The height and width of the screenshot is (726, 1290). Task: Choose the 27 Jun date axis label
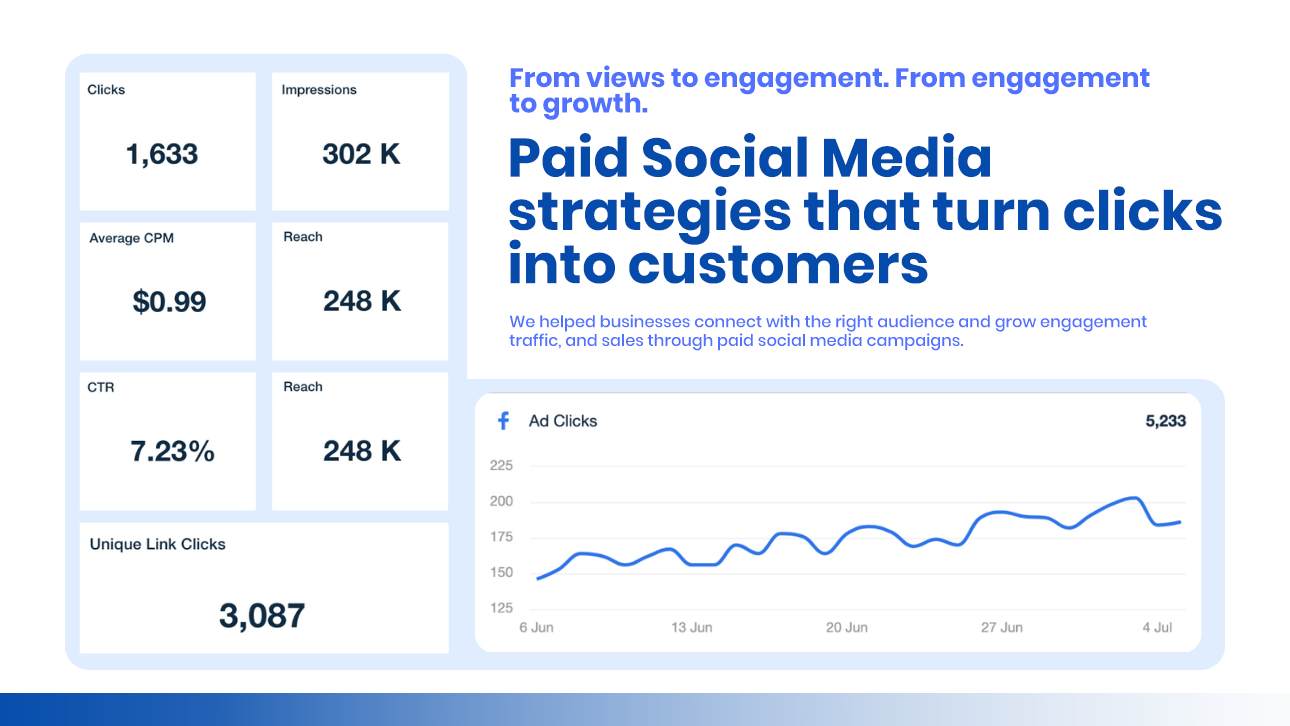[1002, 627]
